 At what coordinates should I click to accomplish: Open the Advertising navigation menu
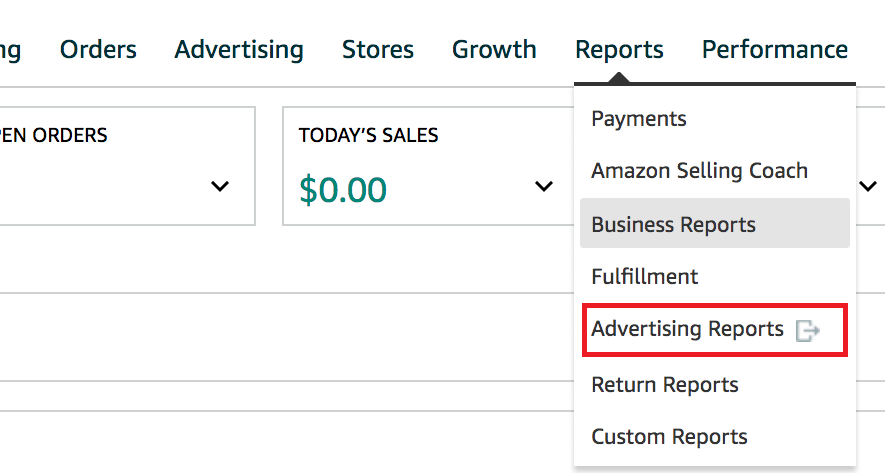pos(238,49)
